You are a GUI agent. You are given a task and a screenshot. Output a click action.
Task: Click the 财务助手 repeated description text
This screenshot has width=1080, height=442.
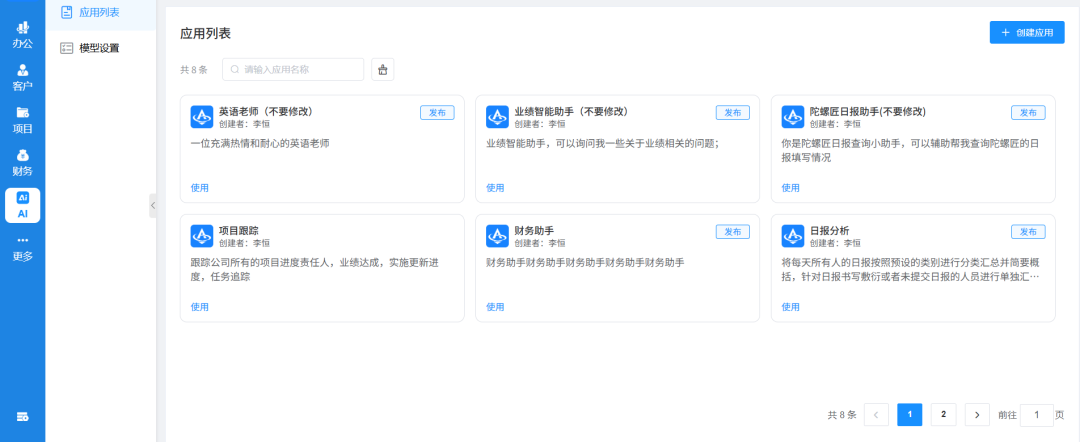585,263
